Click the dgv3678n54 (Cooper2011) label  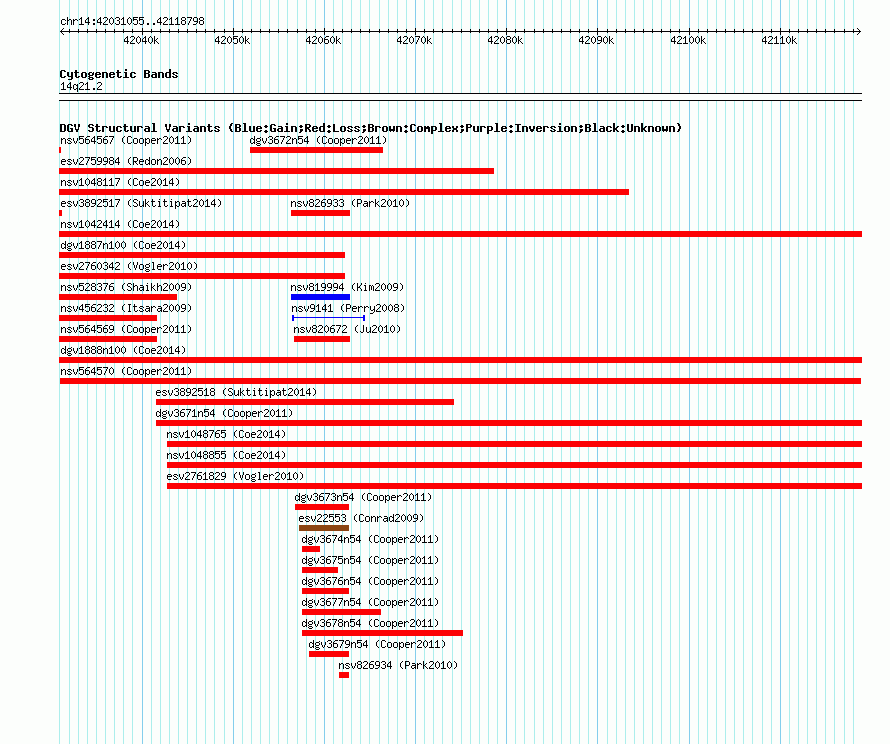(370, 623)
